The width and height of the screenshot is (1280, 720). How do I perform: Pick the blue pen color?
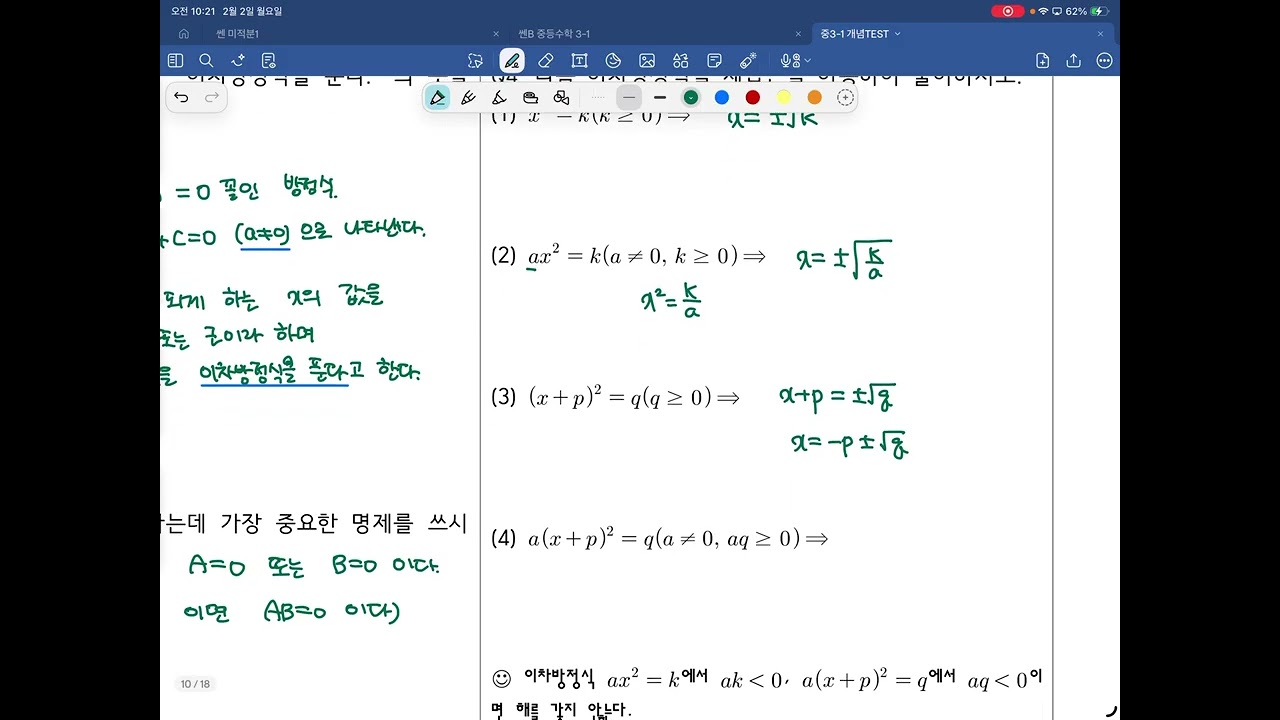tap(721, 97)
